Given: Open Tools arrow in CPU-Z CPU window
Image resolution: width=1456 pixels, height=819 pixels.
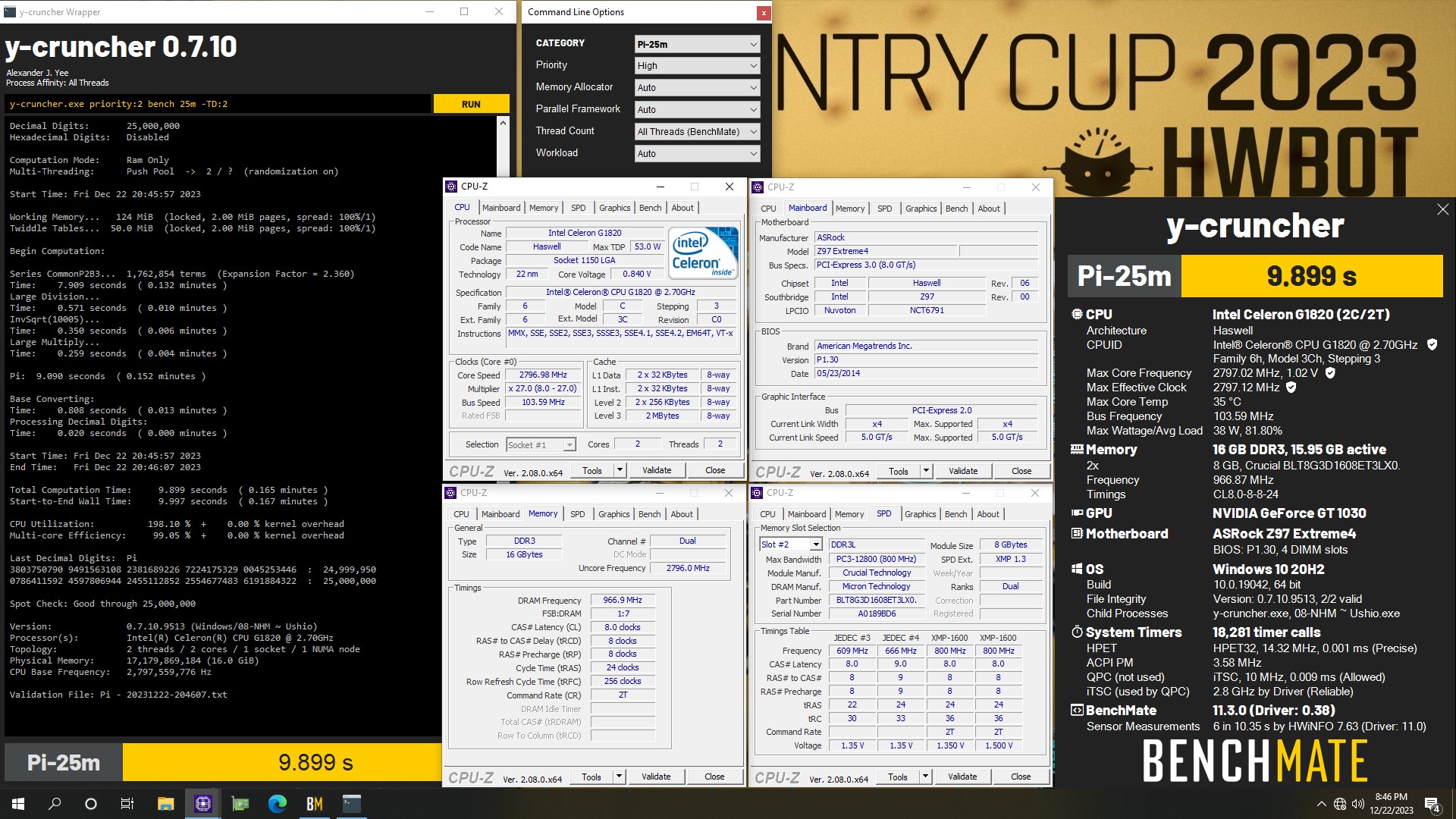Looking at the screenshot, I should tap(620, 470).
